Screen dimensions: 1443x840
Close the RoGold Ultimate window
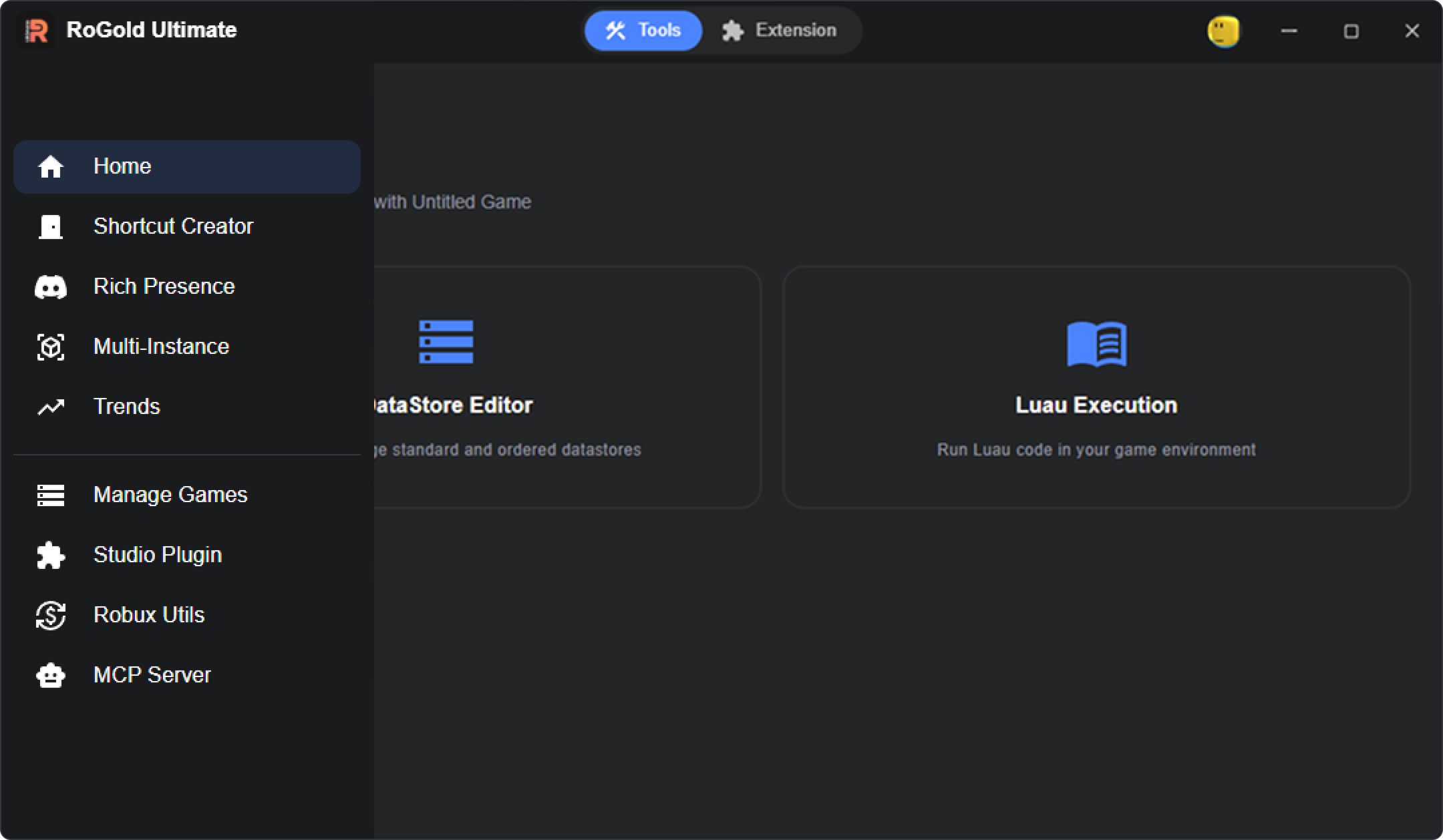pos(1412,31)
